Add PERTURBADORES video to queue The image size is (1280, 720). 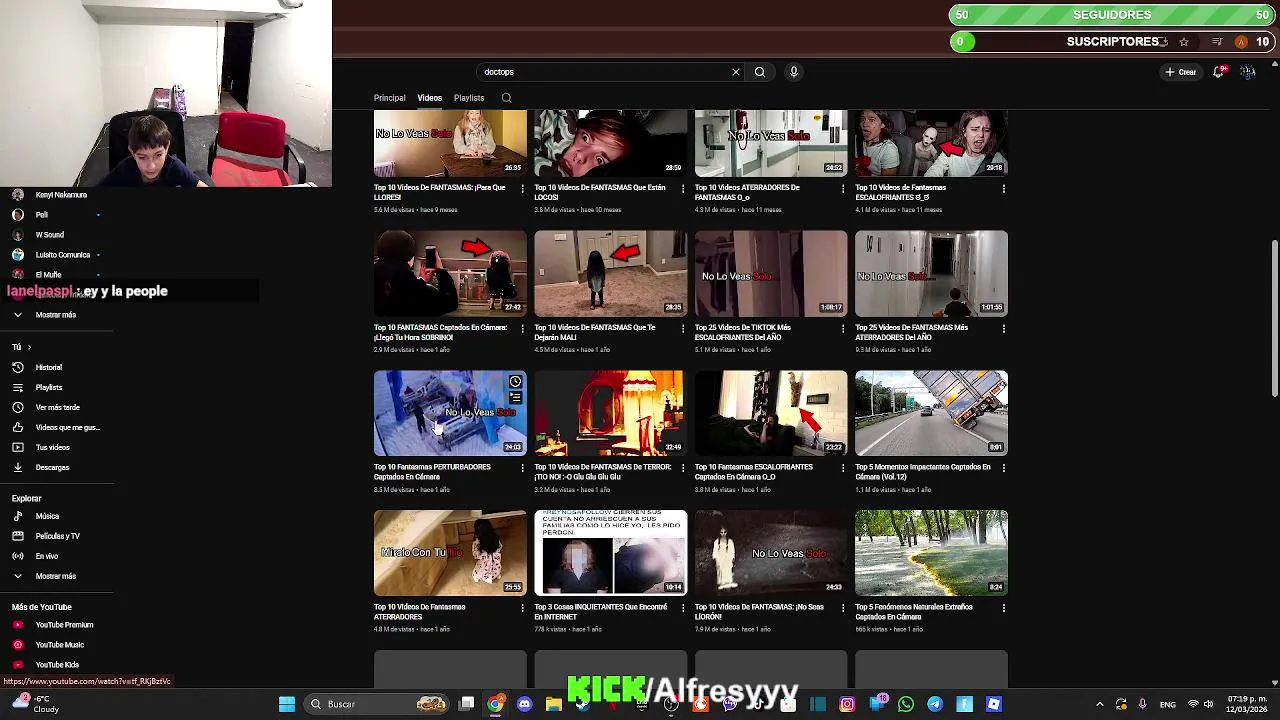(x=515, y=398)
